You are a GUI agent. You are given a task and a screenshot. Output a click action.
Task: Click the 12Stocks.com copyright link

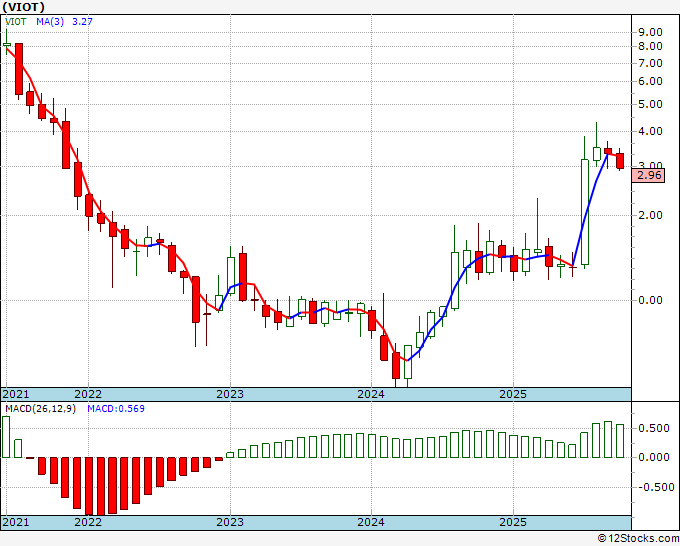click(x=638, y=539)
